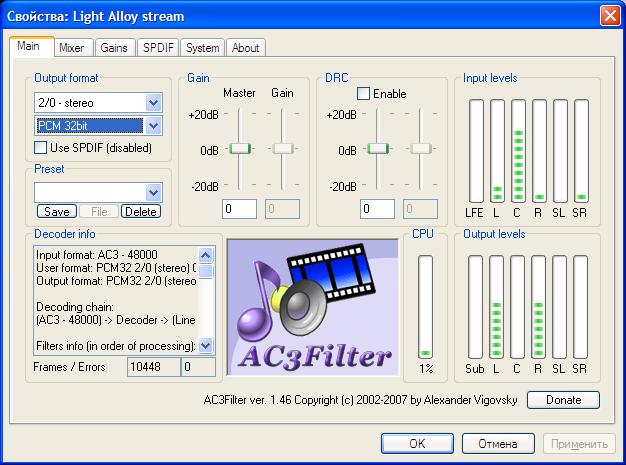626x465 pixels.
Task: Click the first DRC slider thumb
Action: click(378, 148)
